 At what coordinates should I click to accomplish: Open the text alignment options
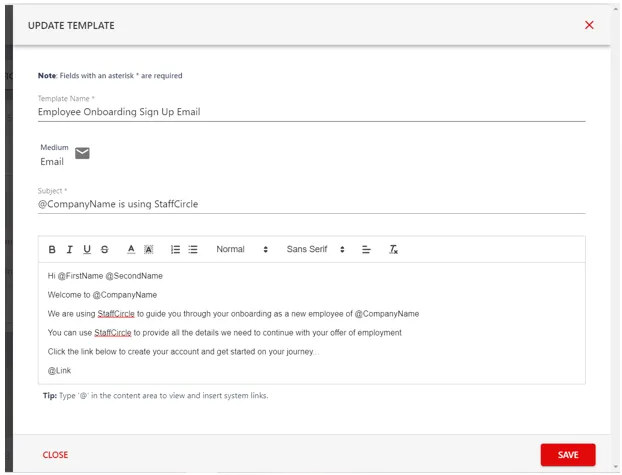coord(366,250)
